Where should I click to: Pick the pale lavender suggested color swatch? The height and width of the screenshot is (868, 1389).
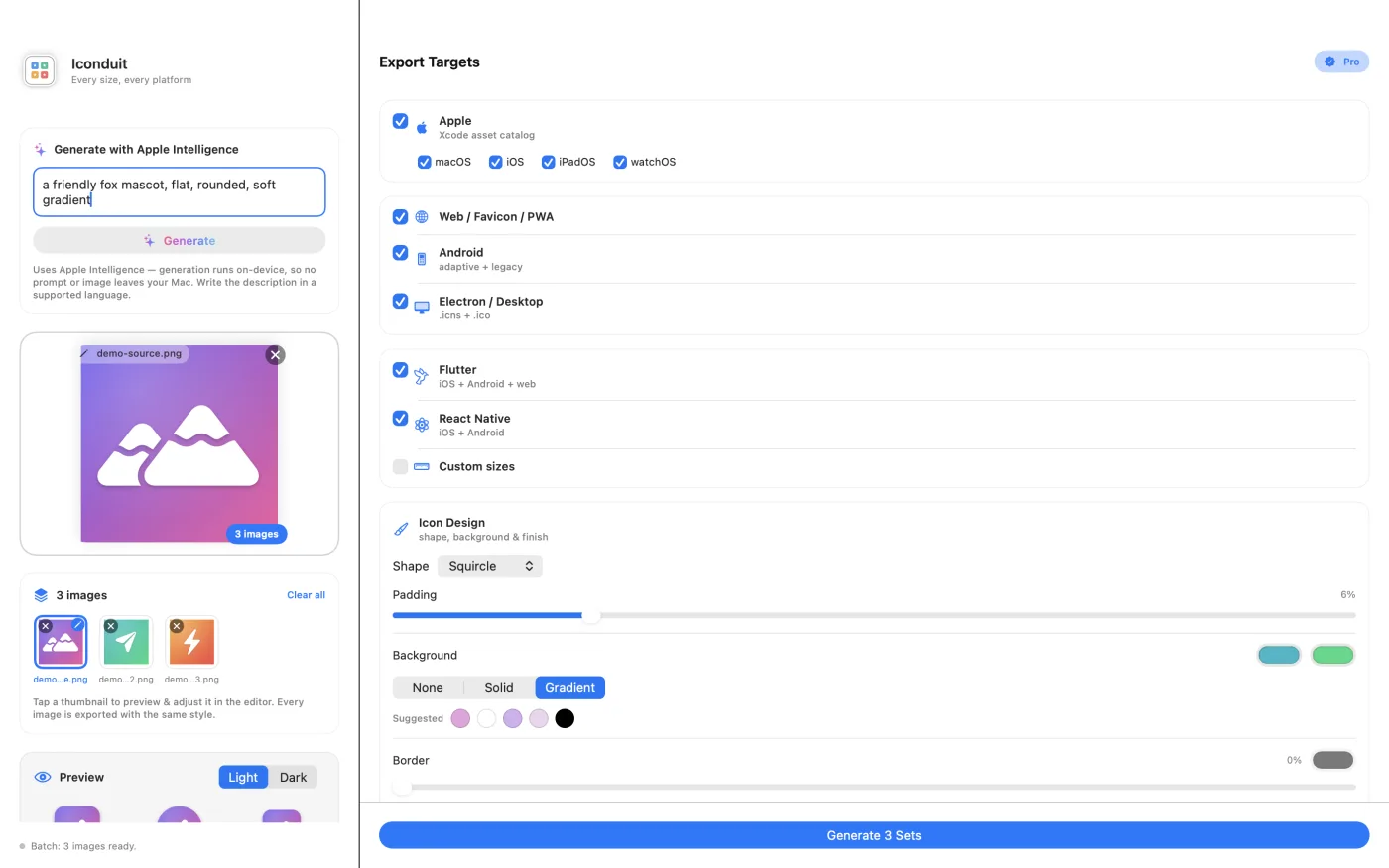coord(539,718)
